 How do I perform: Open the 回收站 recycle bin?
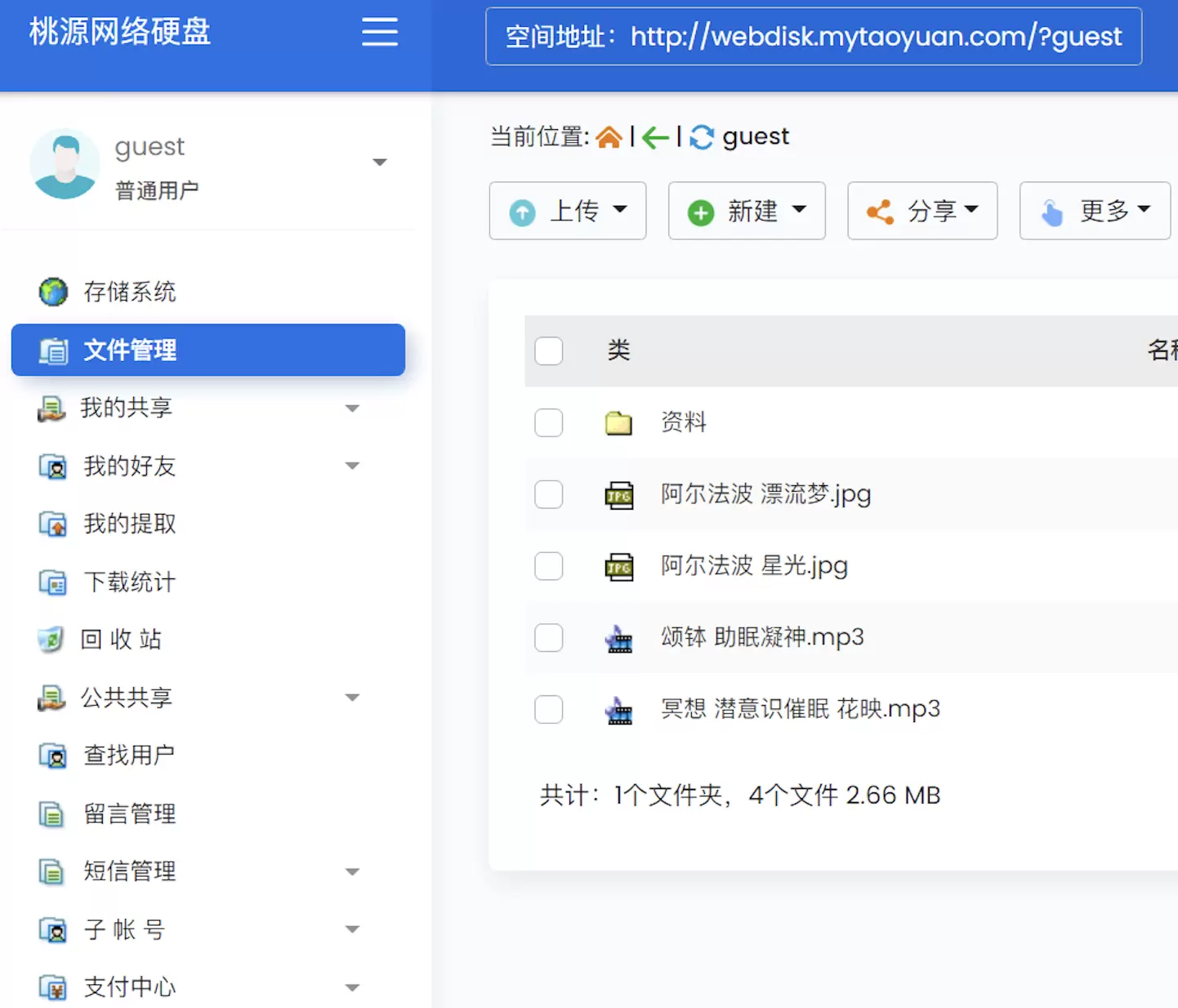coord(122,640)
